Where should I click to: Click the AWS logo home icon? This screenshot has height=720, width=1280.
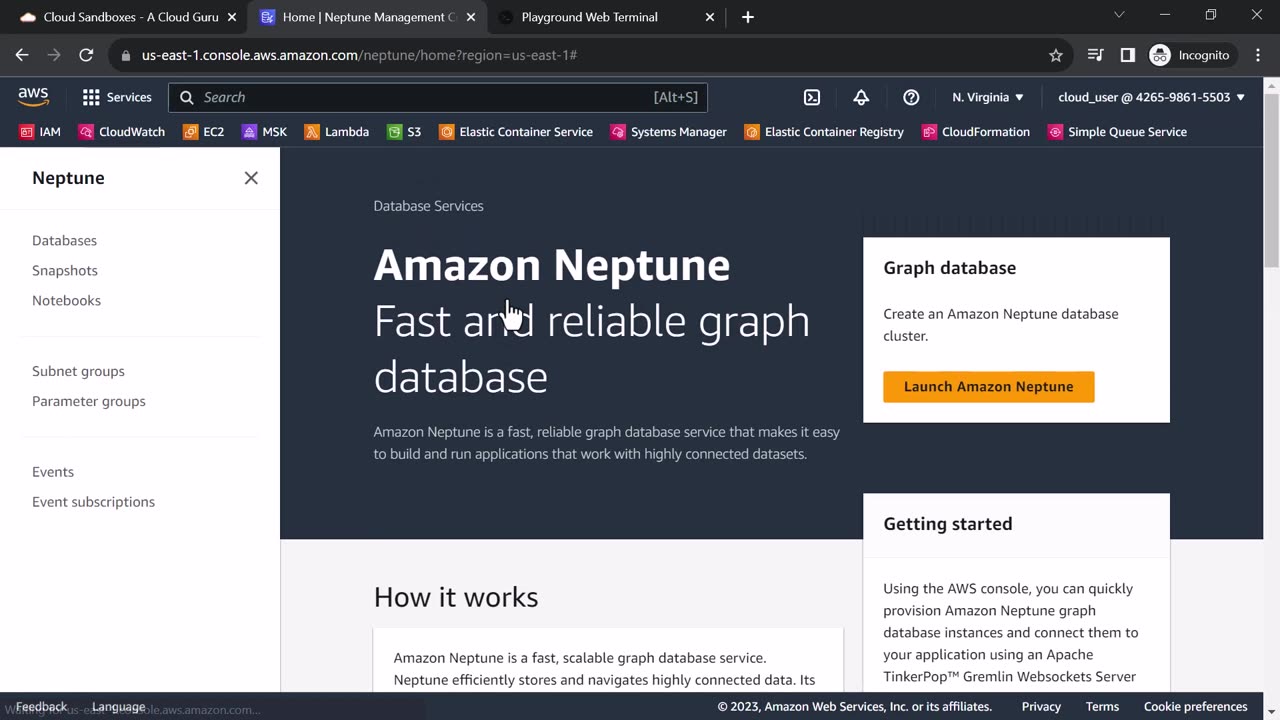[33, 96]
